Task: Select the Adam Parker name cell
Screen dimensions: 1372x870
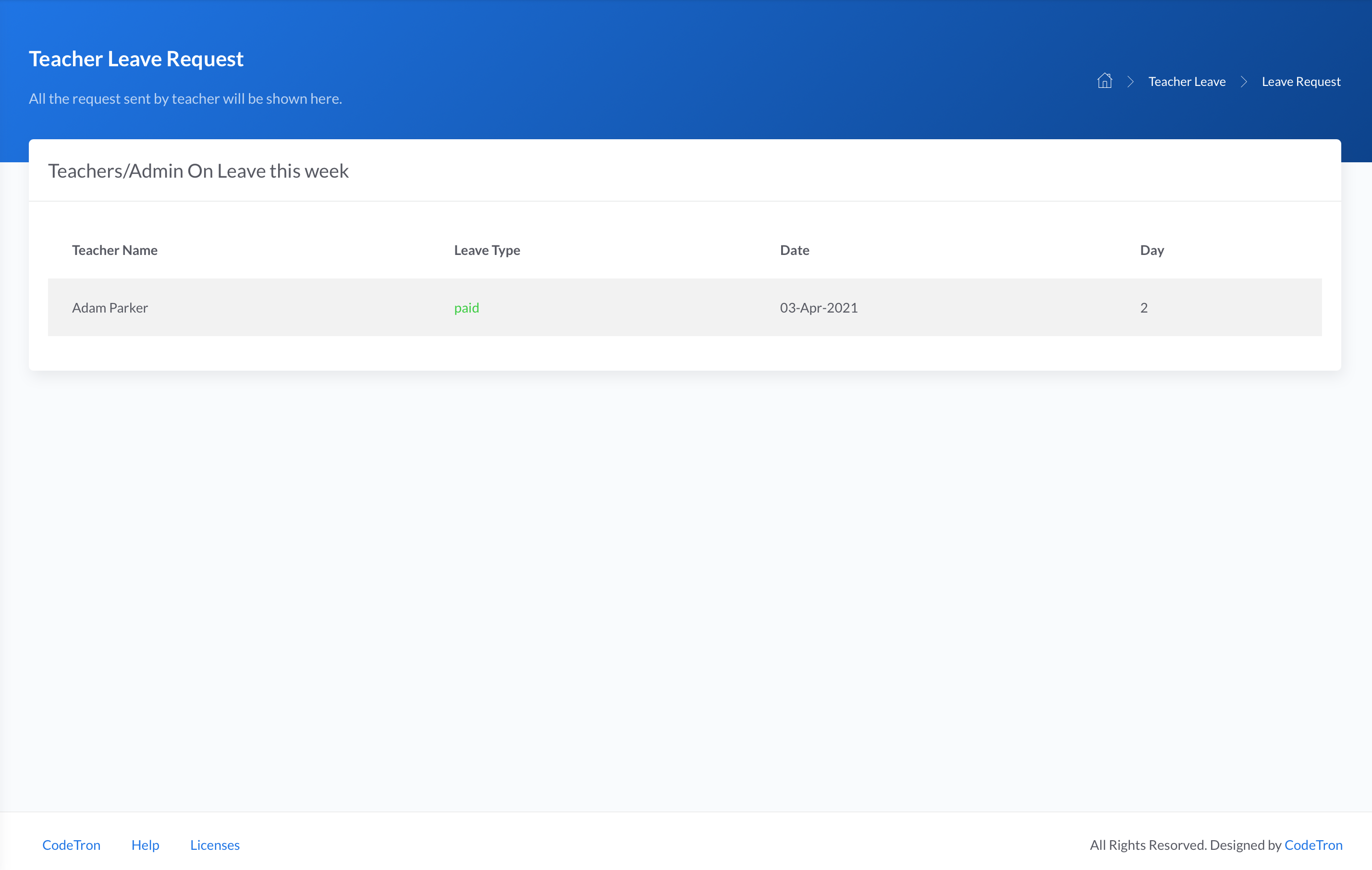Action: (x=110, y=307)
